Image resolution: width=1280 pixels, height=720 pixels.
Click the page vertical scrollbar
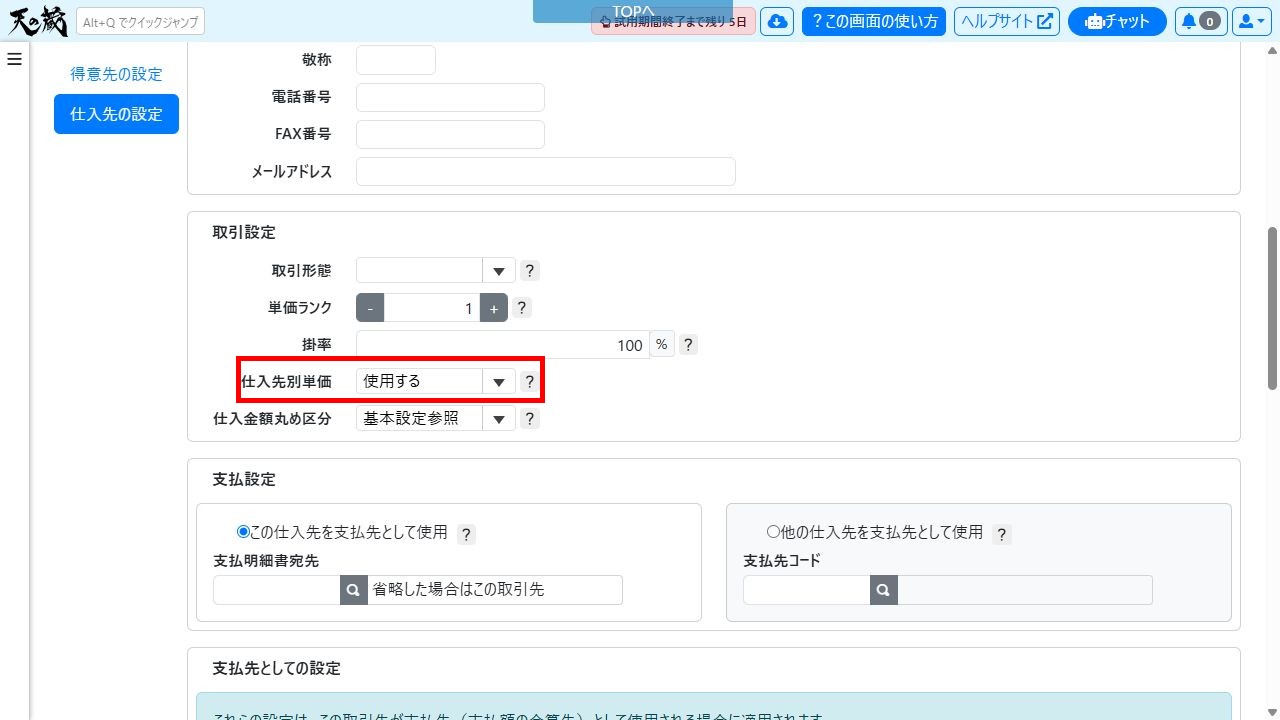pyautogui.click(x=1273, y=308)
